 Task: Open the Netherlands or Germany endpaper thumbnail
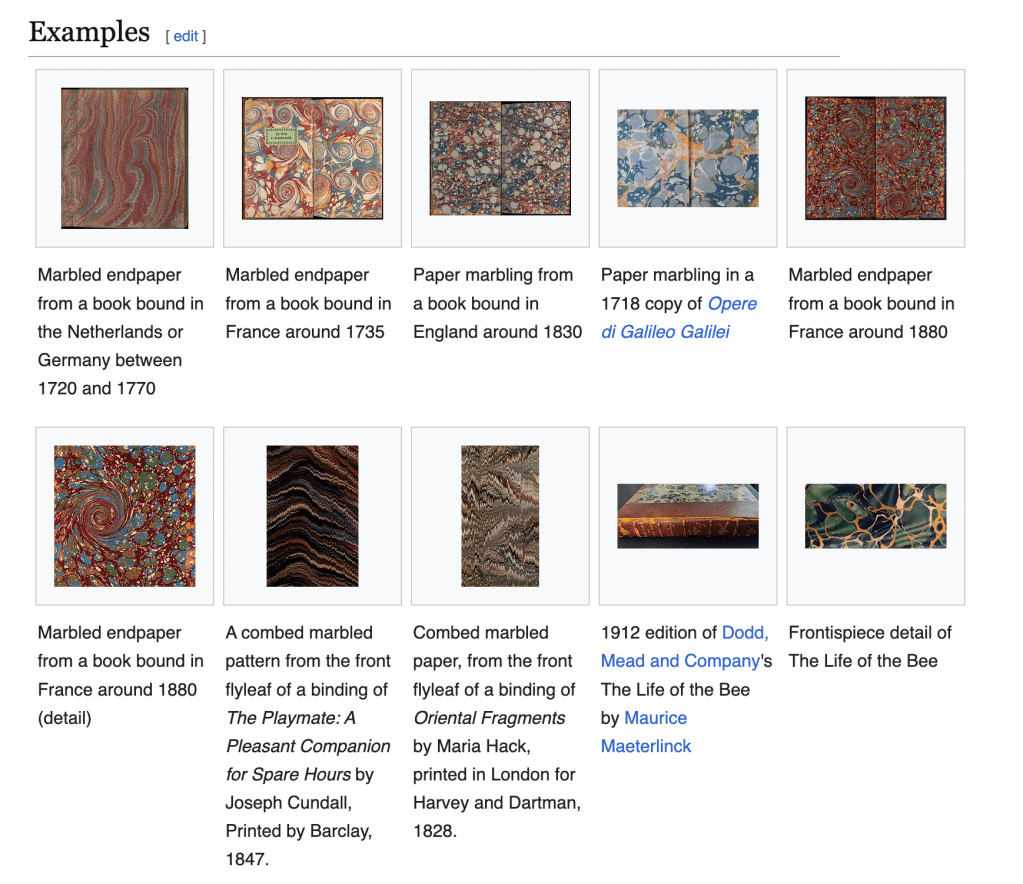coord(124,158)
